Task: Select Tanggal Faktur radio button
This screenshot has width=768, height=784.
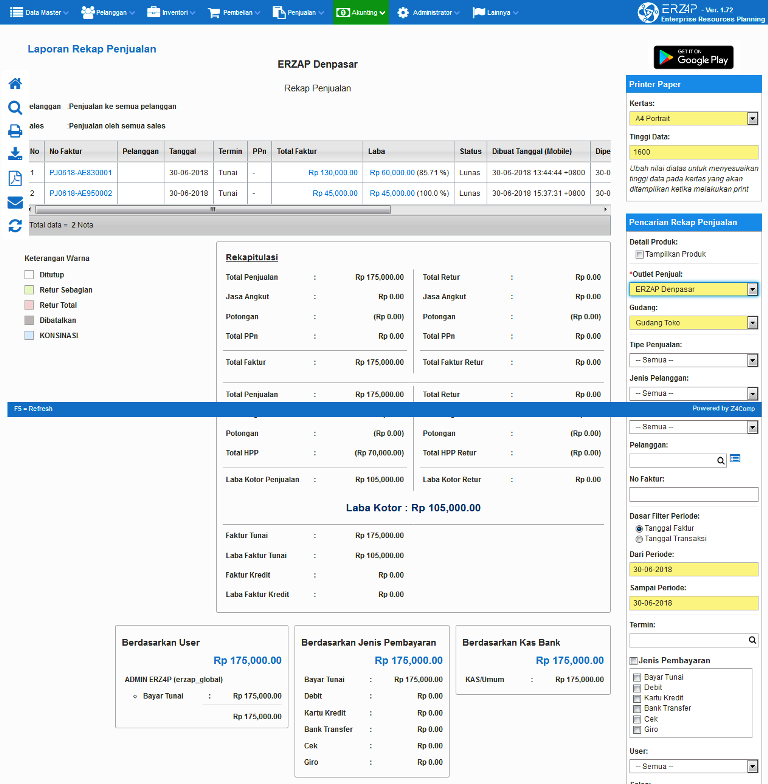Action: [638, 528]
